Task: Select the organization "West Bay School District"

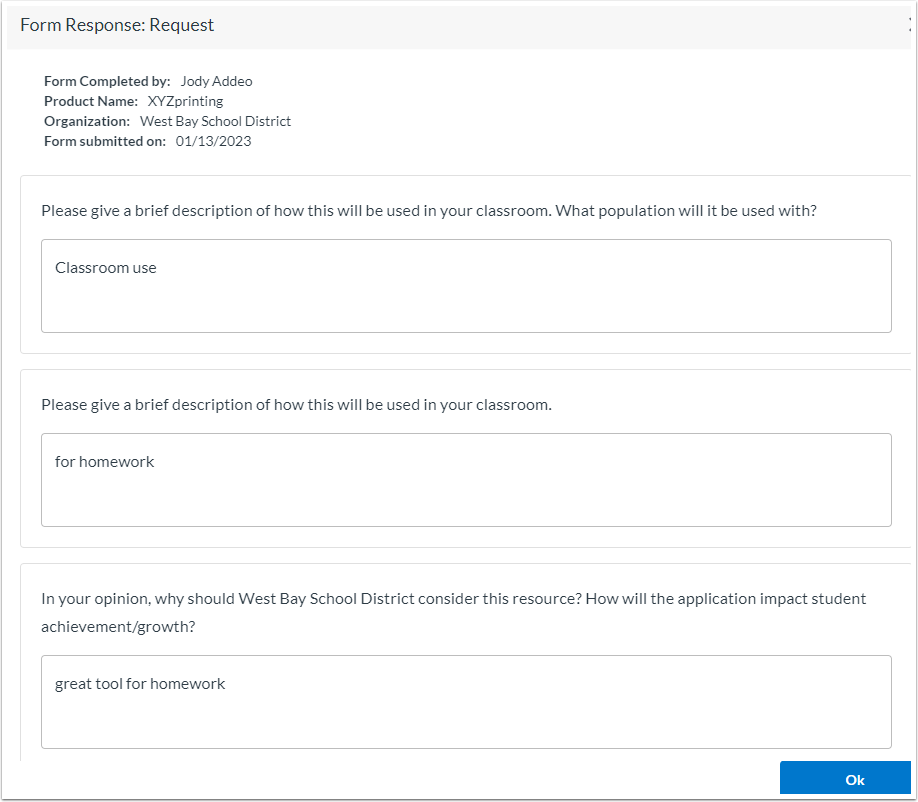Action: [215, 121]
